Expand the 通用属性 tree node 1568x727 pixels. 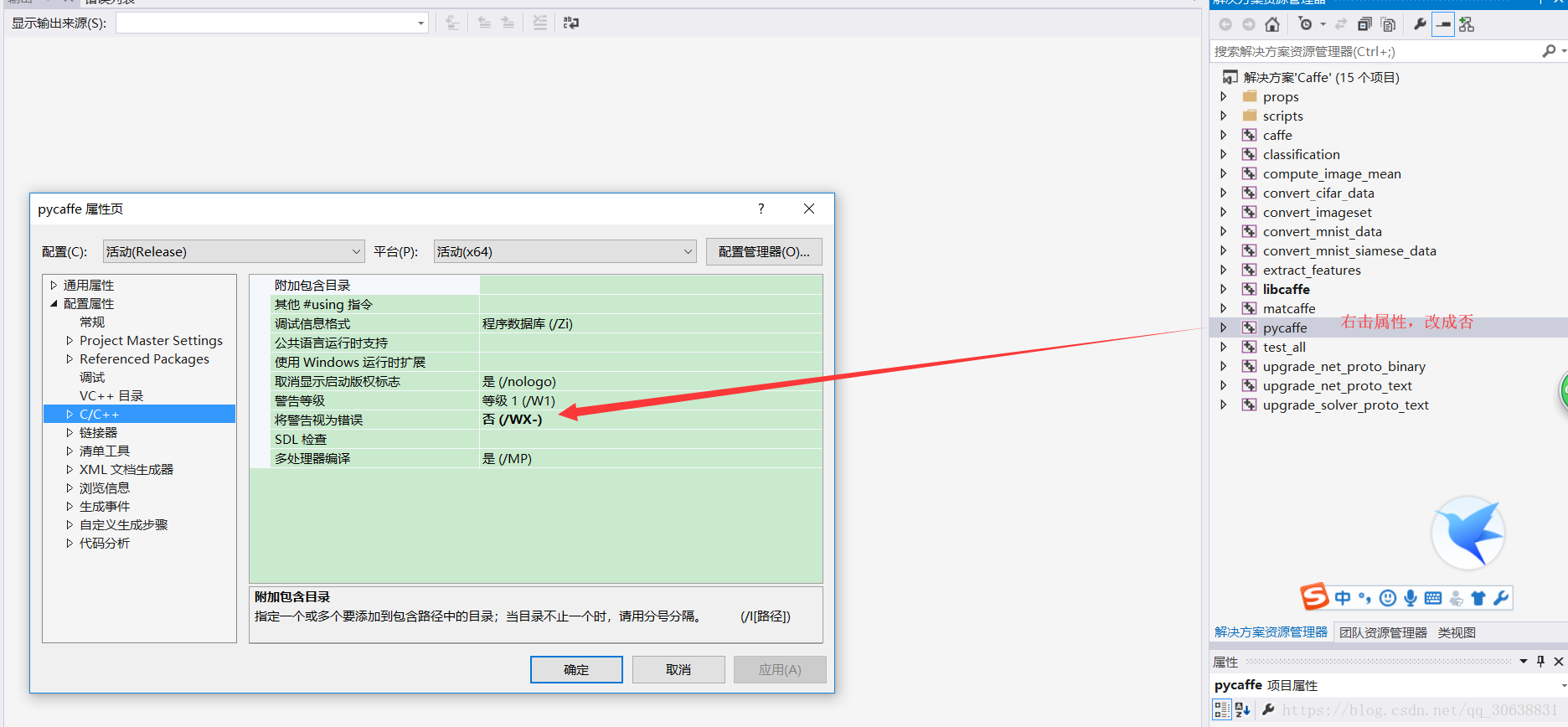[54, 286]
